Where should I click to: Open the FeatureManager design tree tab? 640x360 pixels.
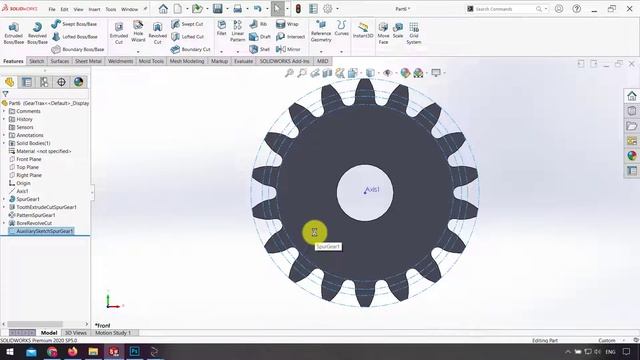click(9, 82)
